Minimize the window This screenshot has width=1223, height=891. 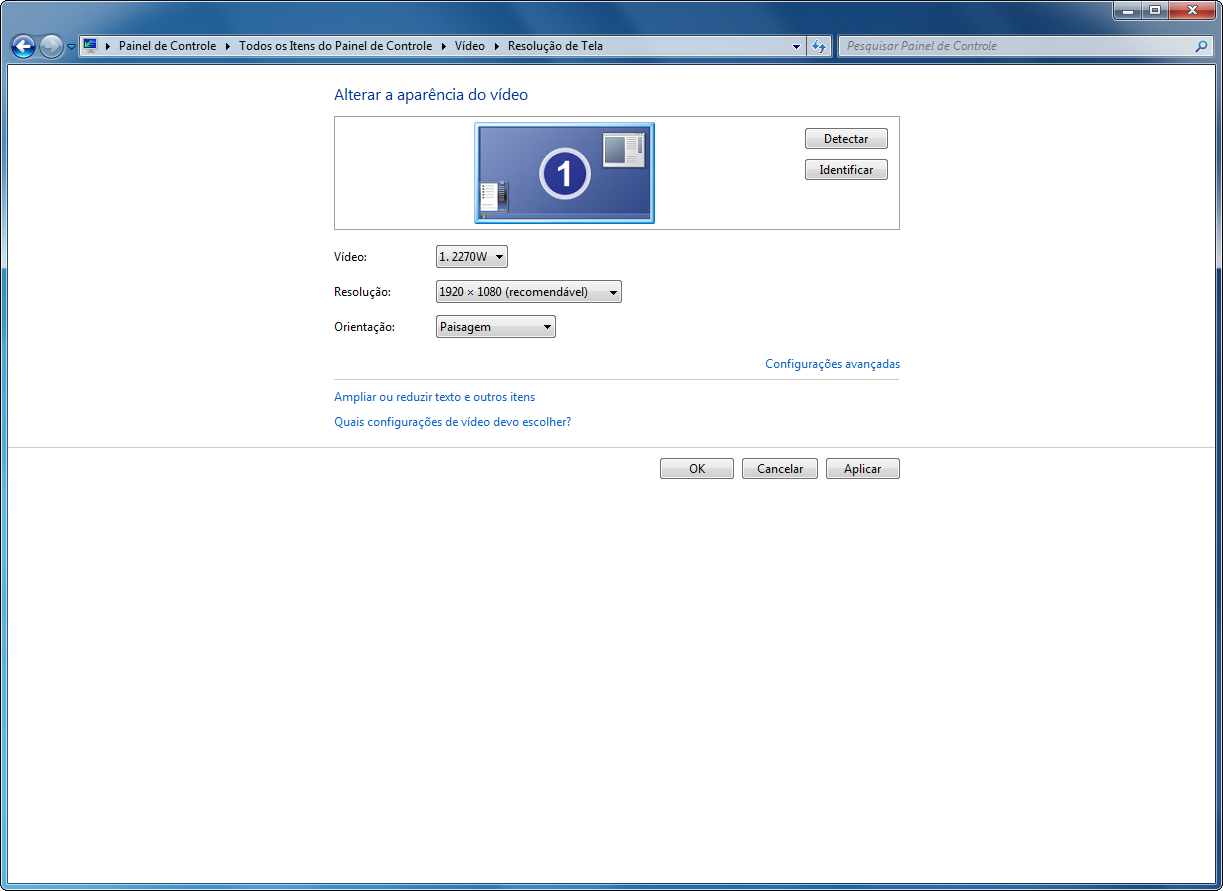1127,9
